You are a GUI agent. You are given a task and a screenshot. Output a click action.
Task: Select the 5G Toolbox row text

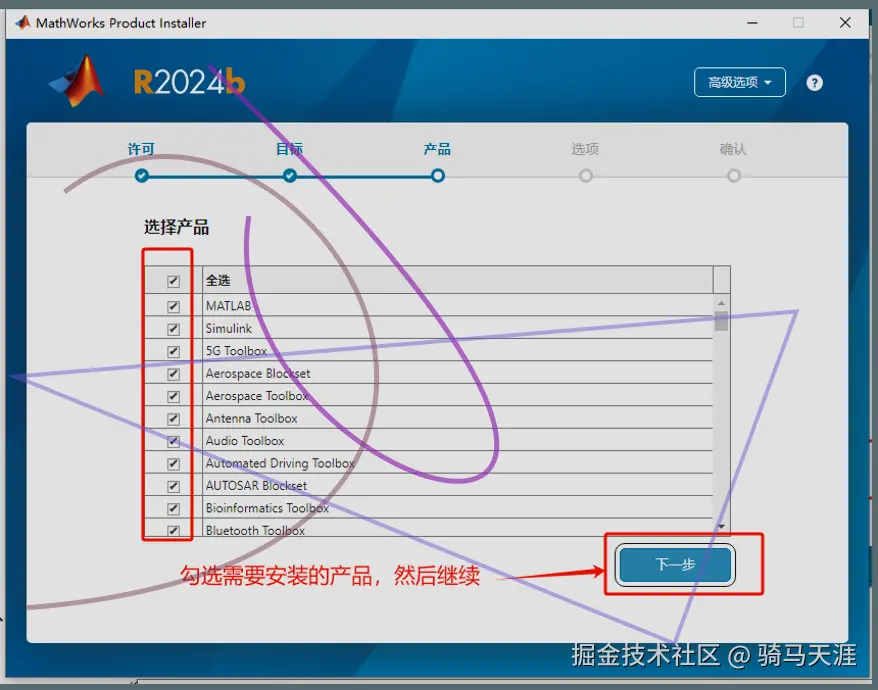[236, 351]
